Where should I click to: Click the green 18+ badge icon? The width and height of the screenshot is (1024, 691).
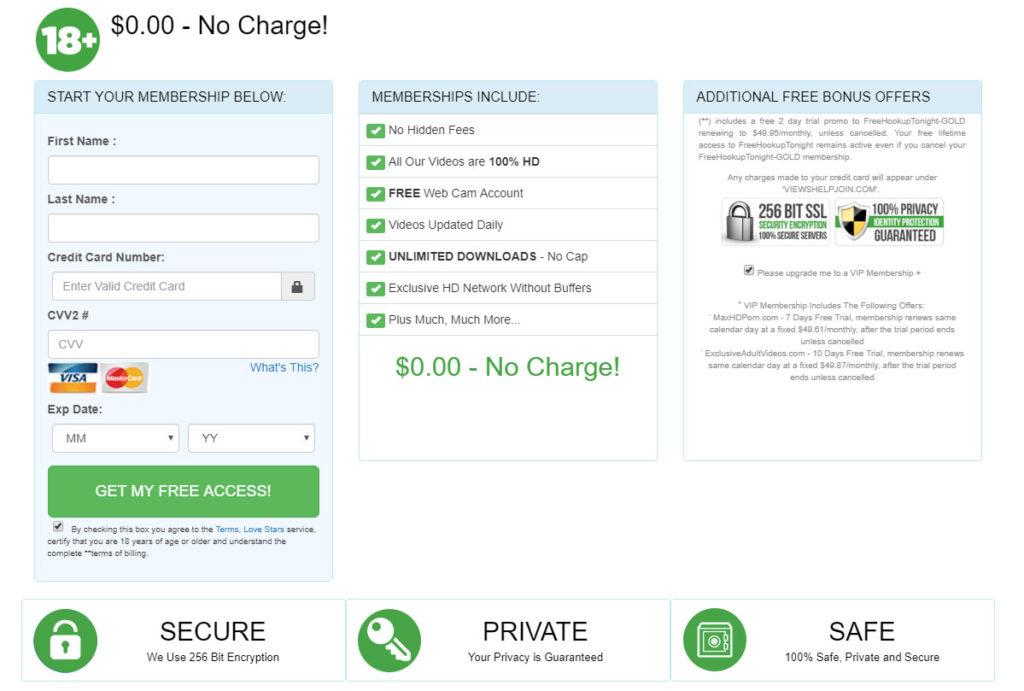[68, 40]
